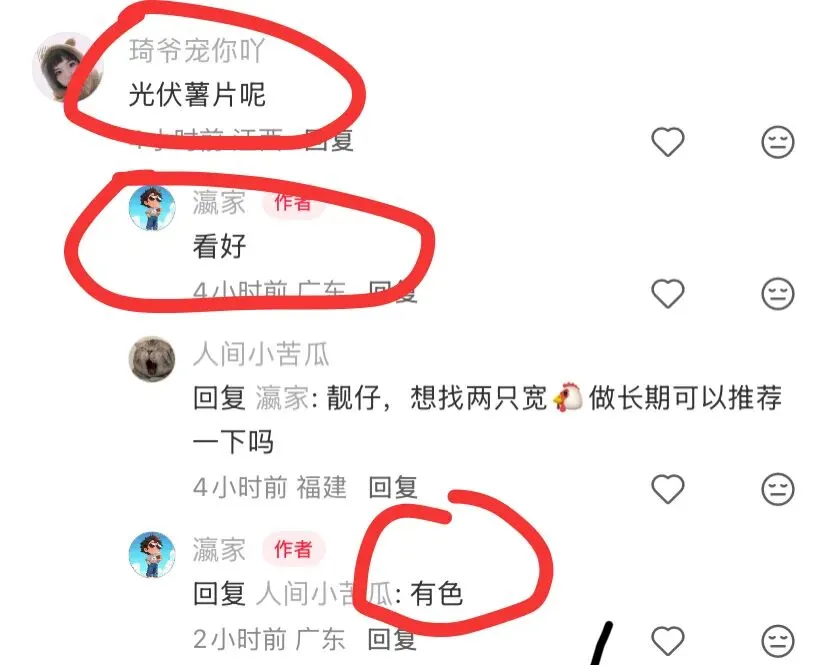Reply to the 有色 comment from 广东
This screenshot has height=665, width=828.
[x=392, y=639]
